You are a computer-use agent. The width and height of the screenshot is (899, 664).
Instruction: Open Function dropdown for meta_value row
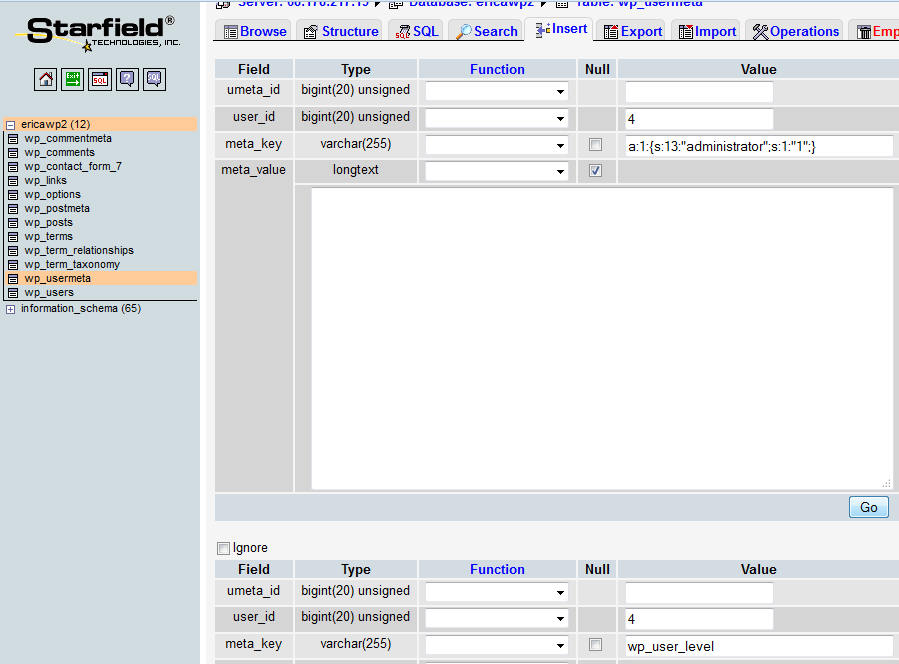click(x=497, y=172)
